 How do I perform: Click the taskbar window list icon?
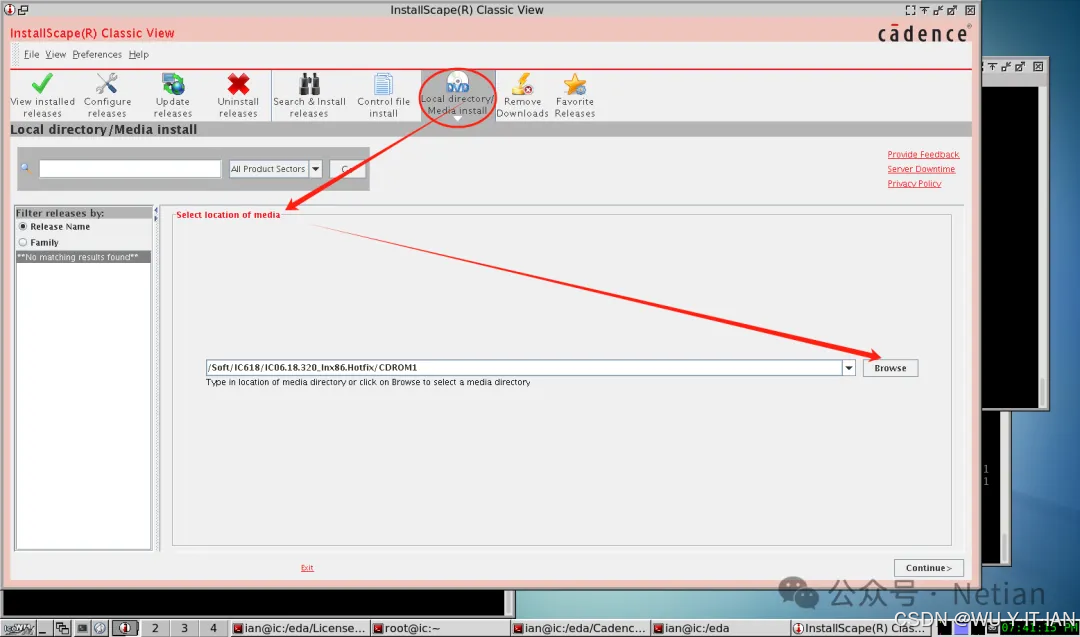pyautogui.click(x=62, y=628)
